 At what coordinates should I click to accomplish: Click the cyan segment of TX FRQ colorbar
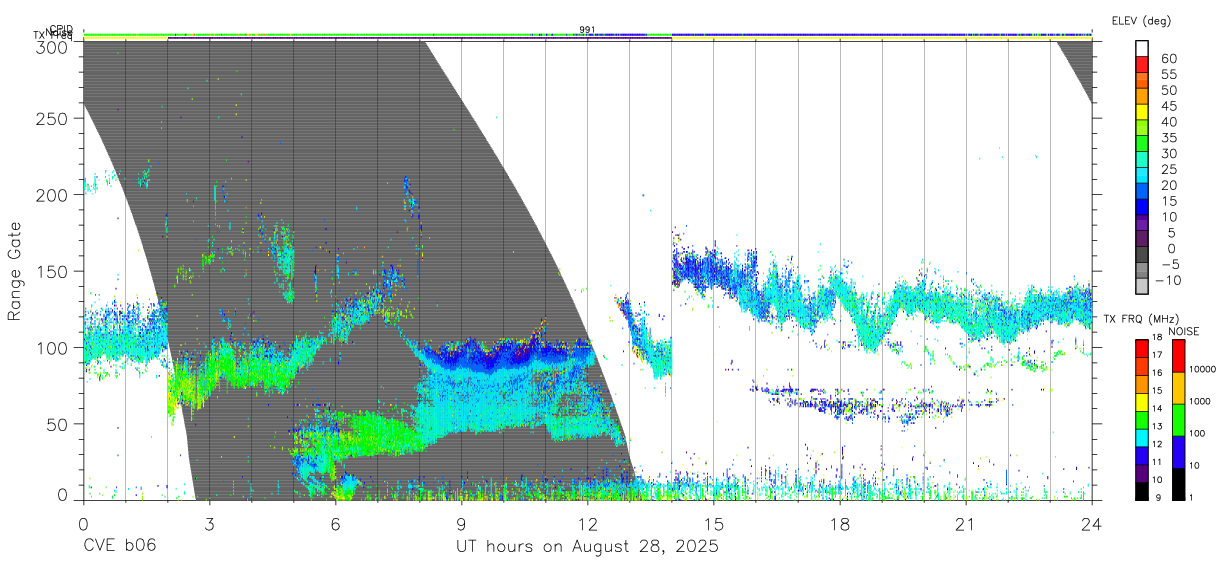pos(1141,438)
